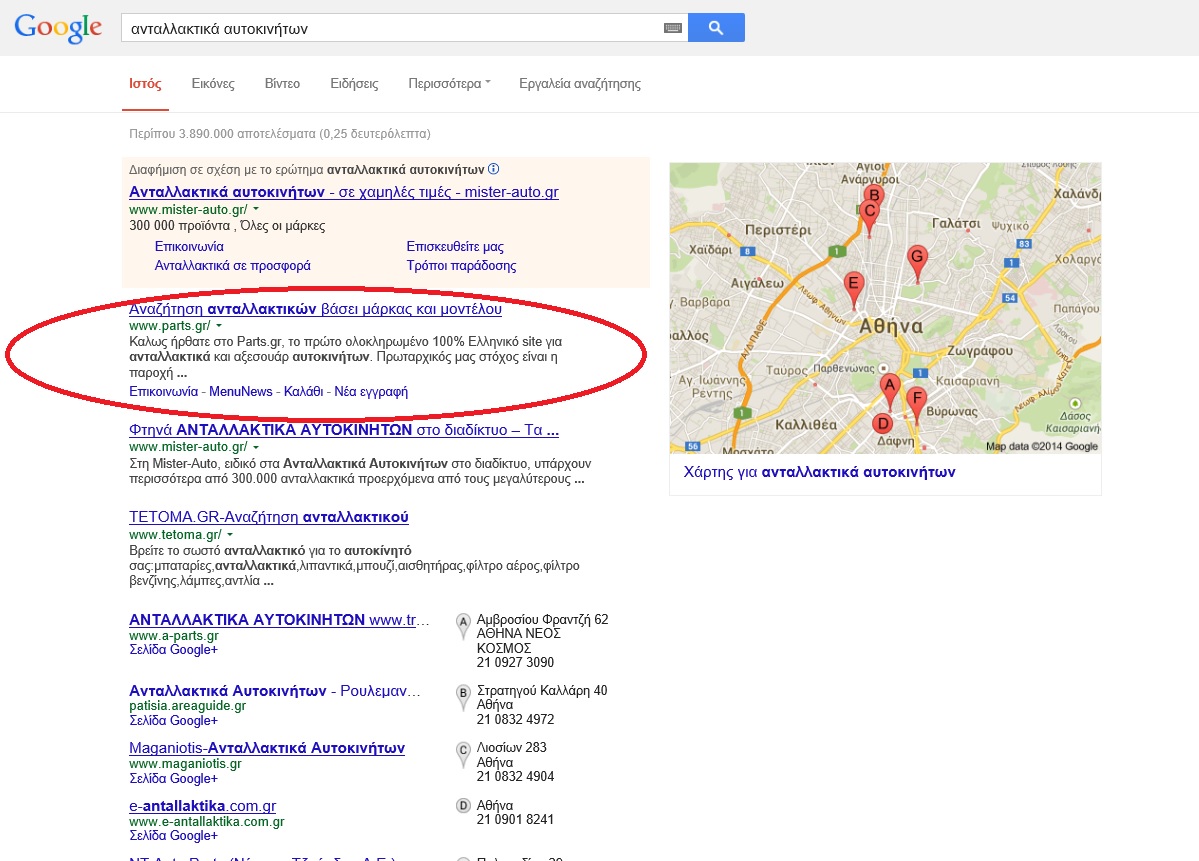Switch to the Εικόνες tab
The image size is (1199, 861).
[x=213, y=83]
